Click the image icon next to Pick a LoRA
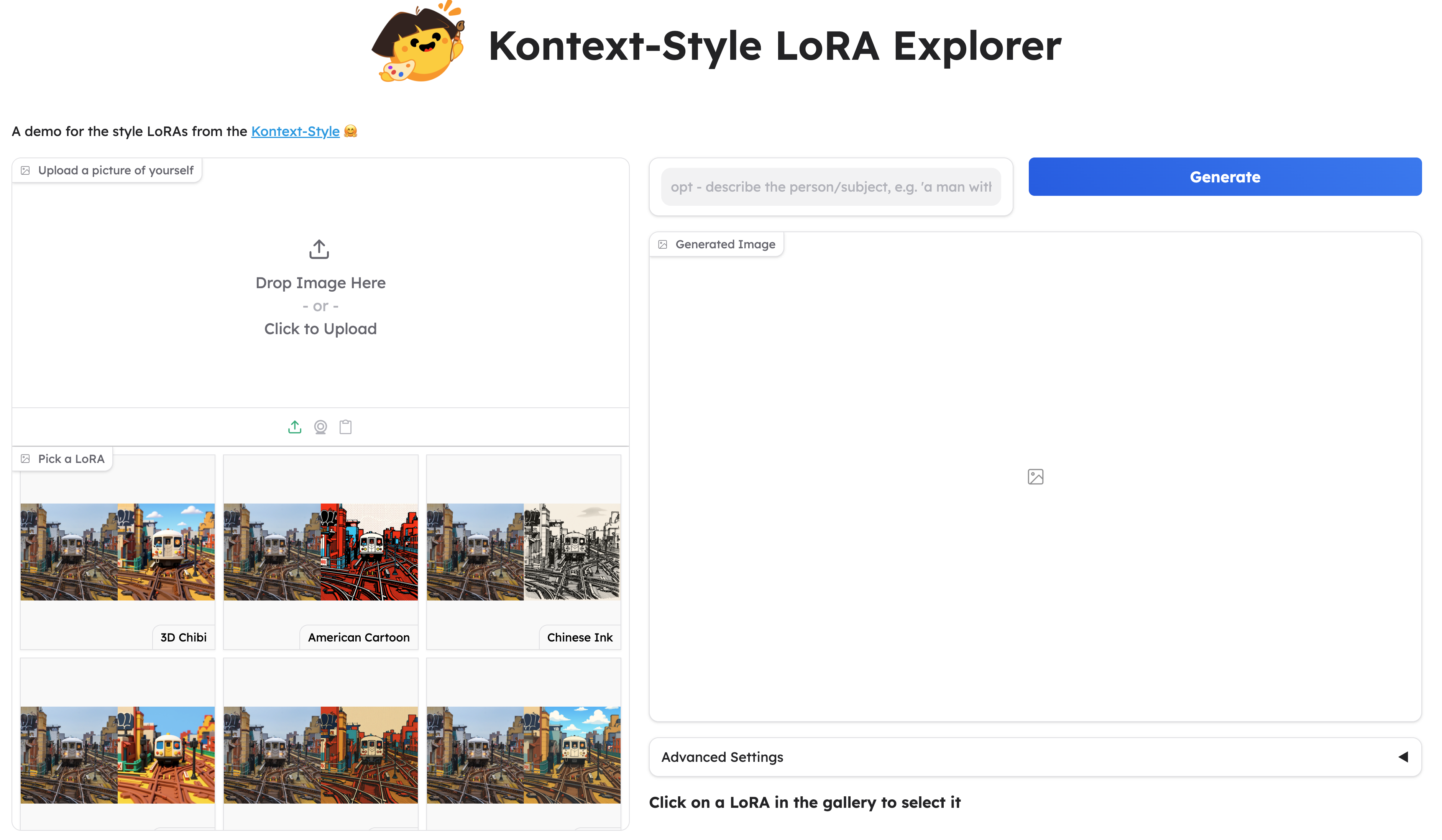This screenshot has width=1442, height=840. (26, 458)
